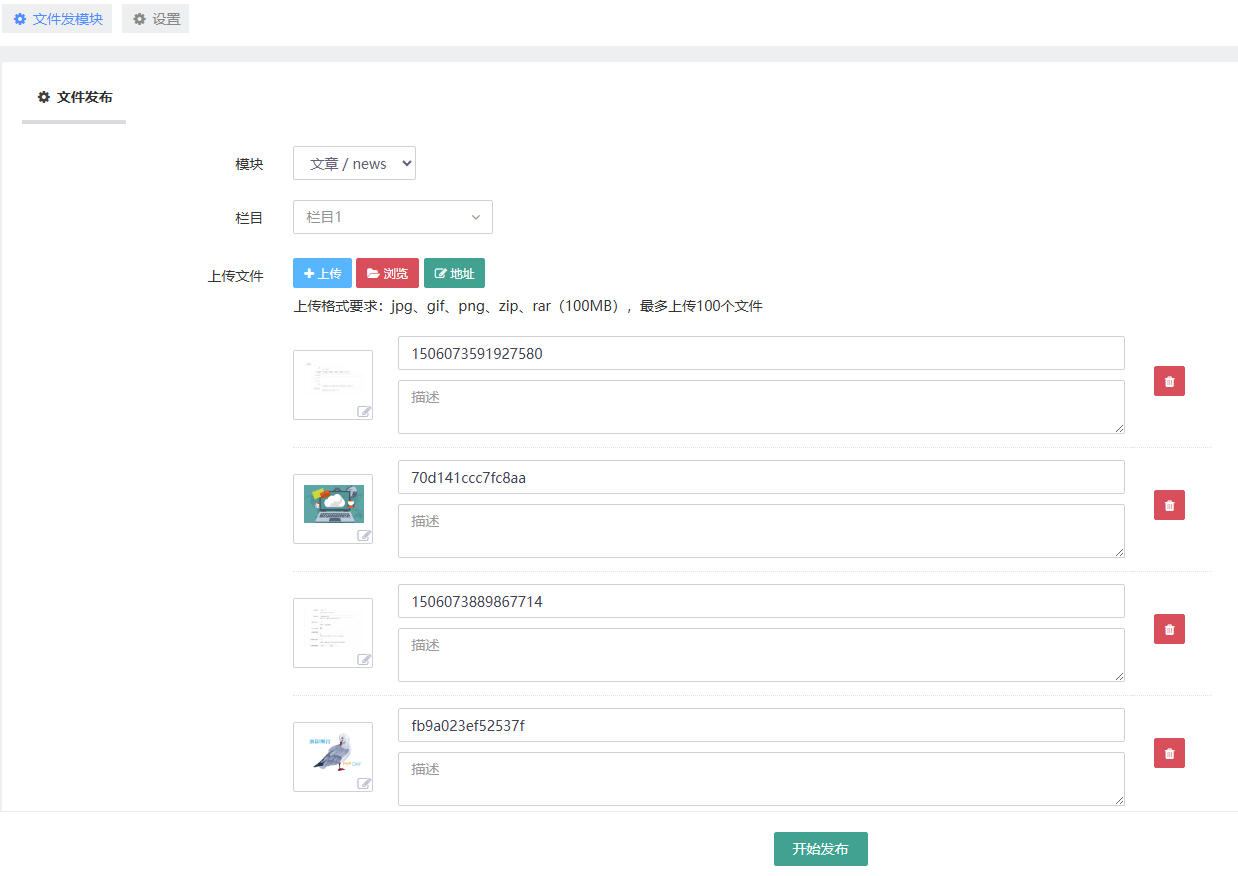Focus the title field 1506073889867714
Screen dimensions: 1238x876
click(x=761, y=601)
